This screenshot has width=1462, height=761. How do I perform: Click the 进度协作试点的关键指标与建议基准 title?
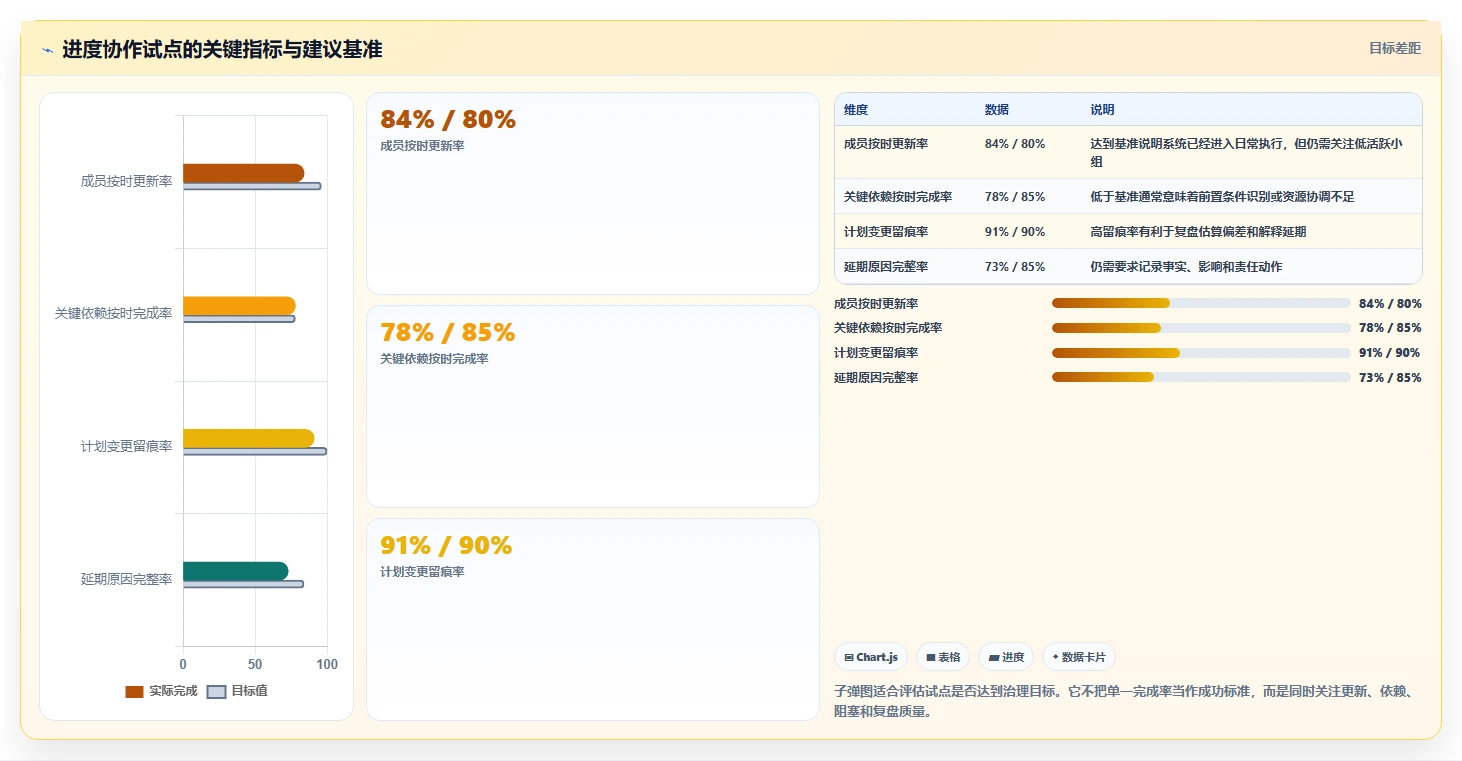pos(222,49)
